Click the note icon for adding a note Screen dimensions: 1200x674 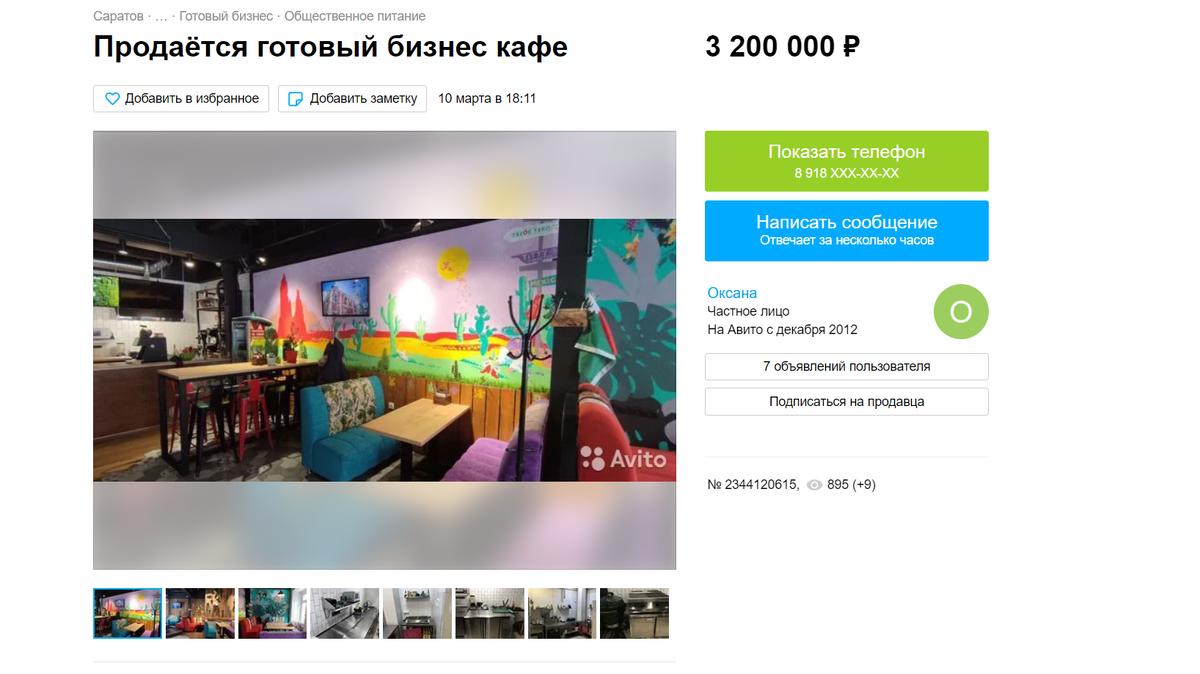(x=295, y=99)
